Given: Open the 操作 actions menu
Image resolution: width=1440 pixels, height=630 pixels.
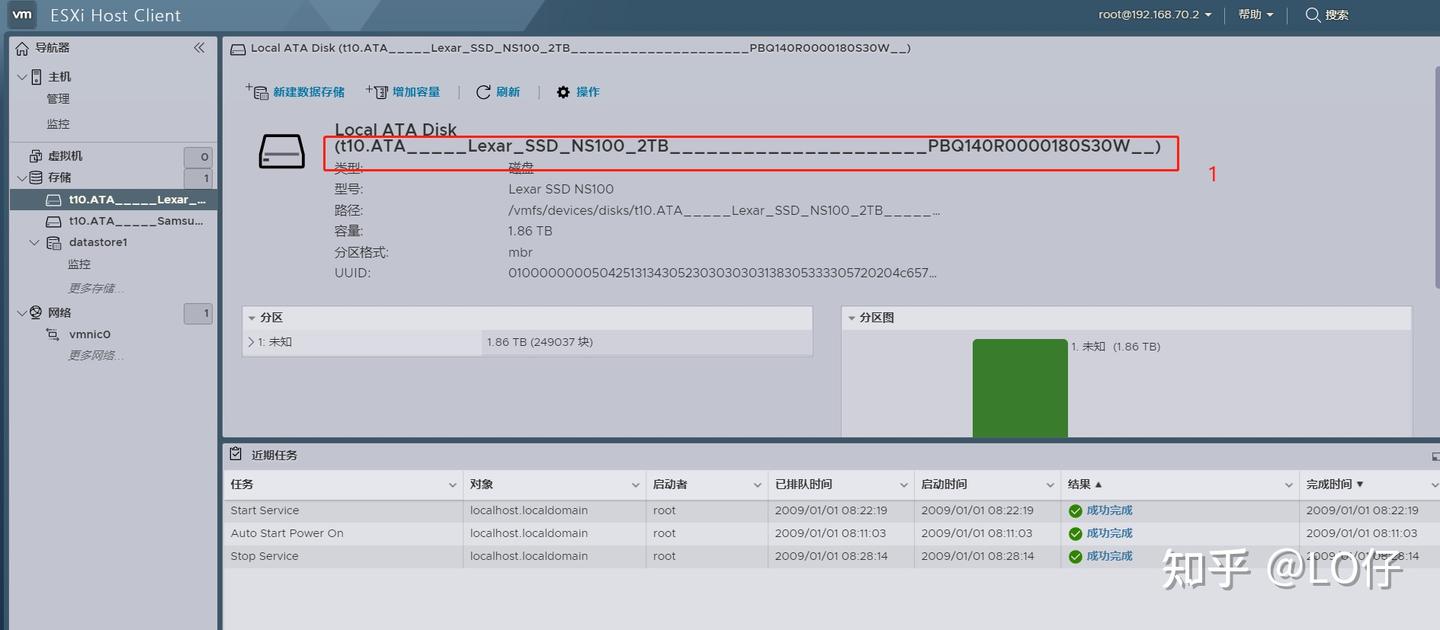Looking at the screenshot, I should click(x=578, y=92).
